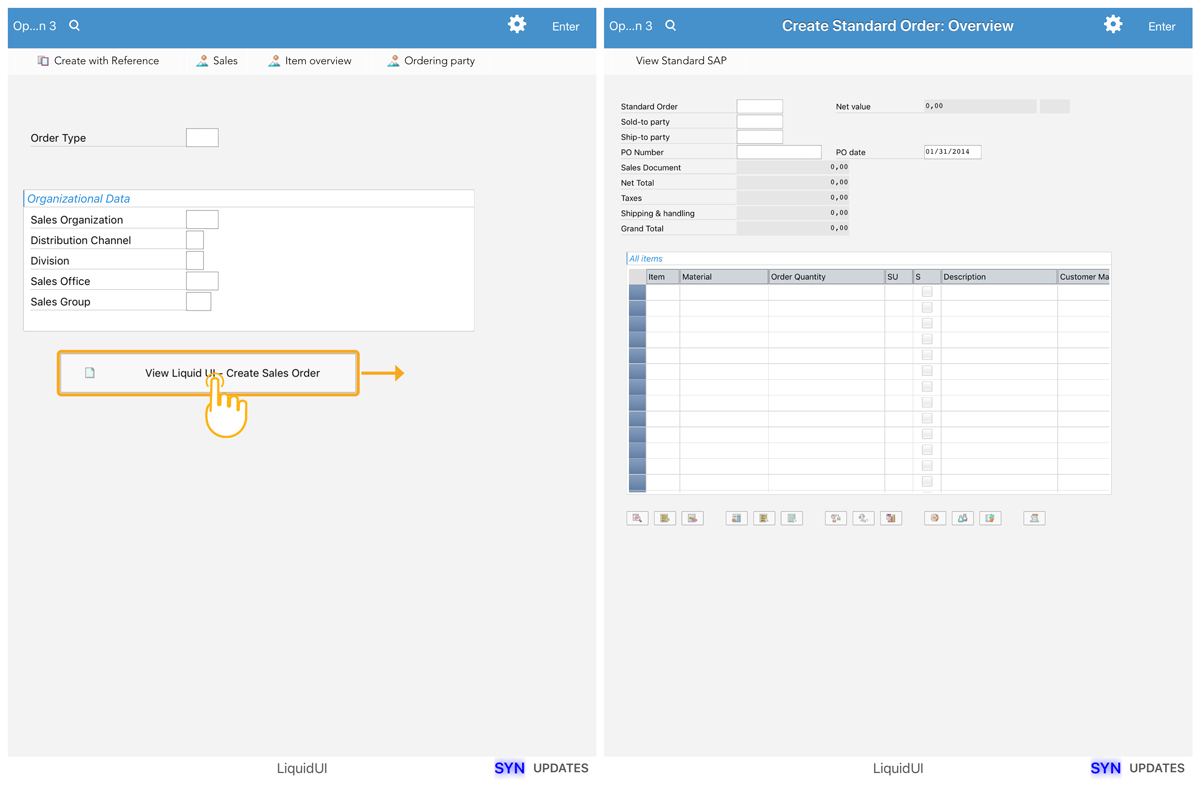Tap the search magnifier in the right header
This screenshot has height=787, width=1200.
click(671, 26)
